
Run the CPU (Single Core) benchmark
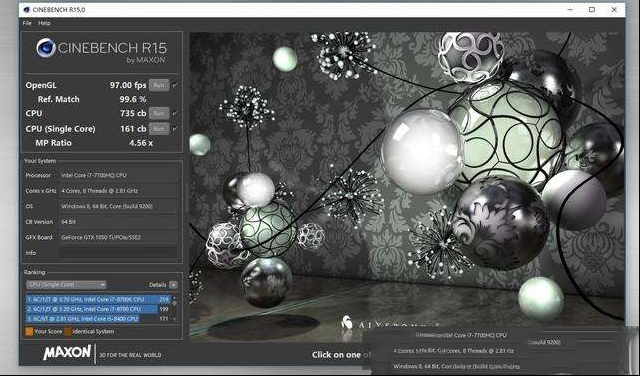159,129
